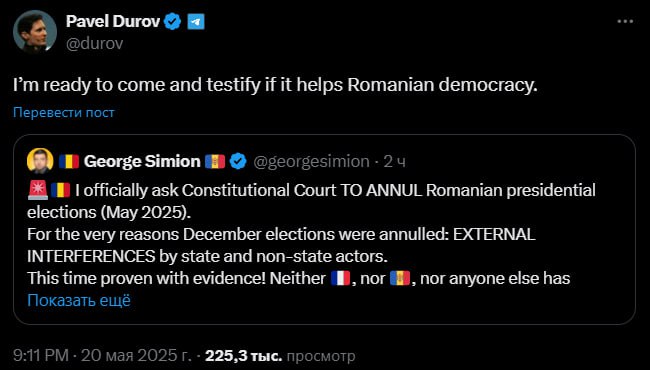
Task: Click the Moldovan flag emoji after 'nor'
Action: point(400,279)
